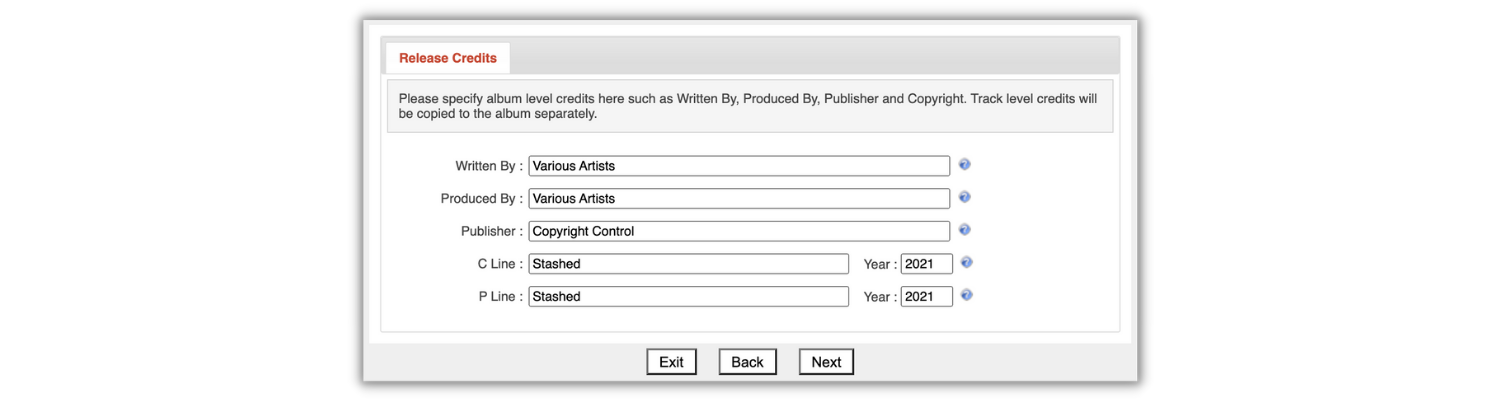Screen dimensions: 1500x400
Task: Open help icon for Written By field
Action: coord(965,164)
